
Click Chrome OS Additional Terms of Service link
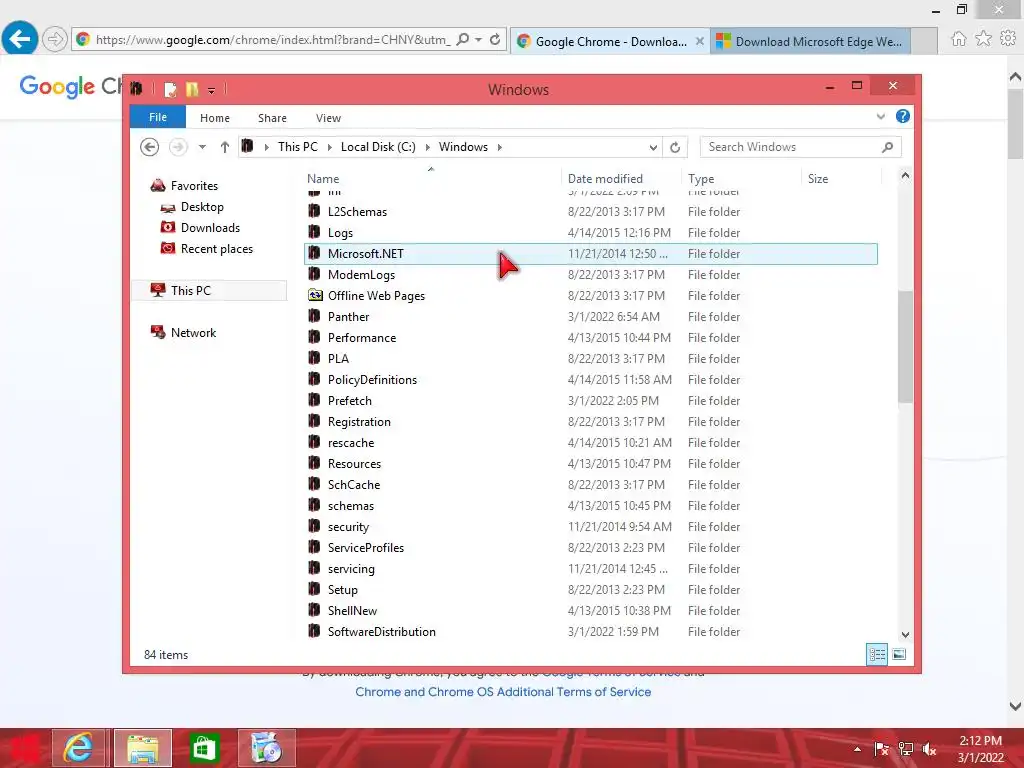pyautogui.click(x=503, y=692)
